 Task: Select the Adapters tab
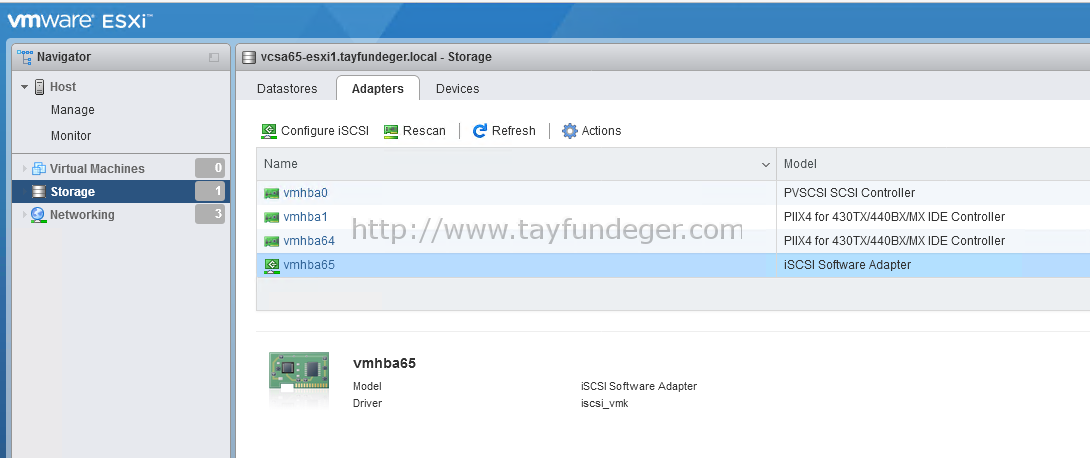point(377,89)
